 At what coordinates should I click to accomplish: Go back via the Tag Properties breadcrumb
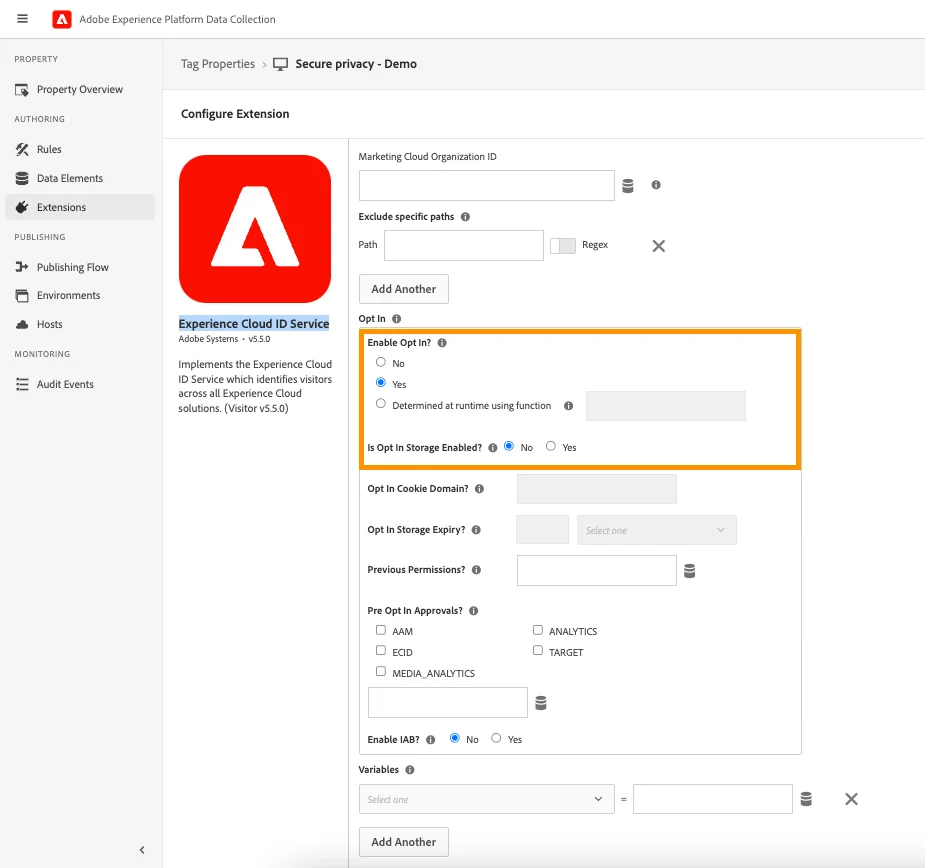(218, 63)
